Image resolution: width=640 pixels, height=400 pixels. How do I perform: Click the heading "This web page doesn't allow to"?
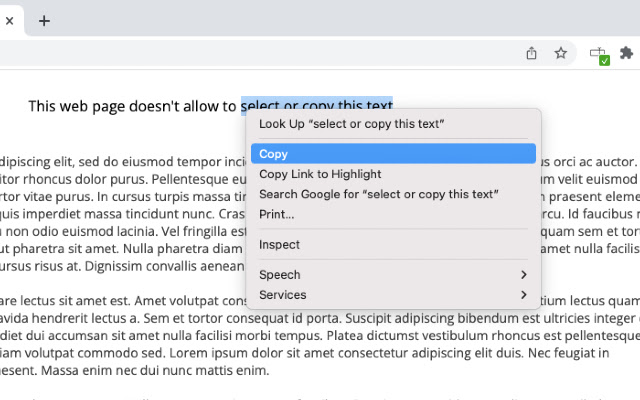tap(132, 106)
